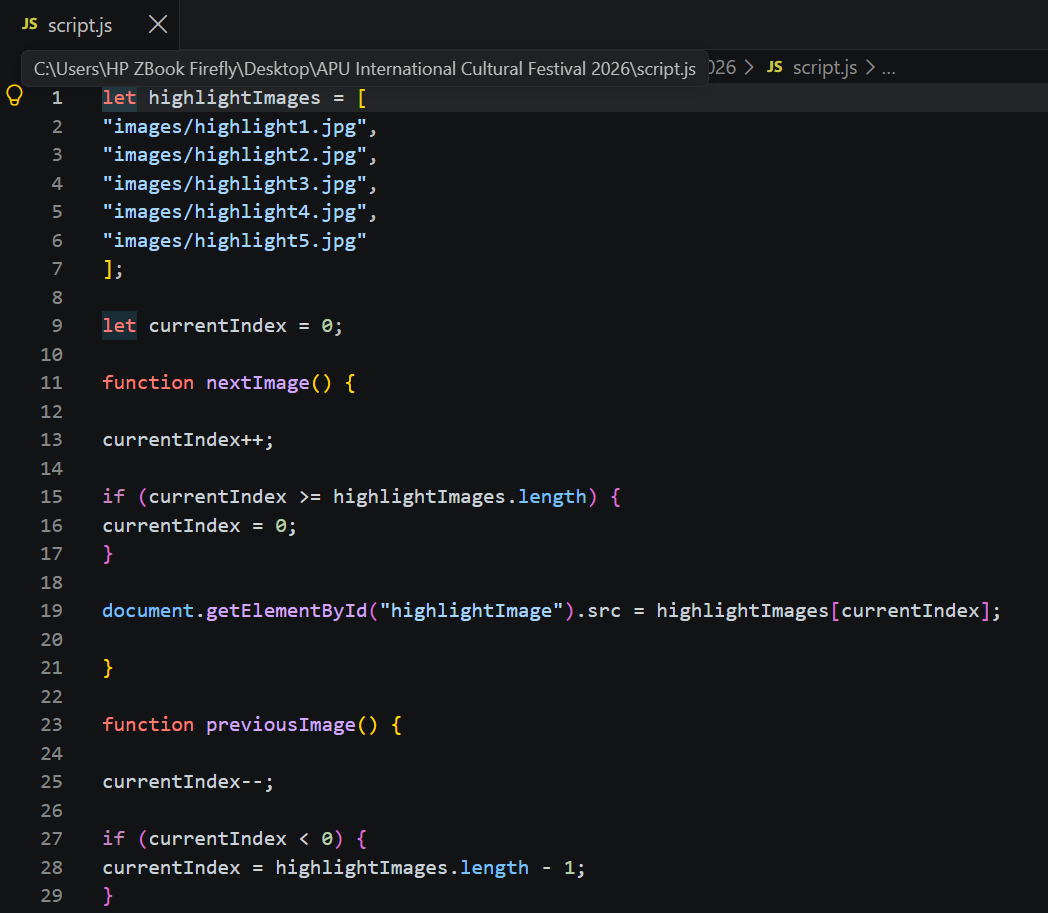Click the "images/highlight1.jpg" string
The image size is (1048, 913).
coord(234,127)
